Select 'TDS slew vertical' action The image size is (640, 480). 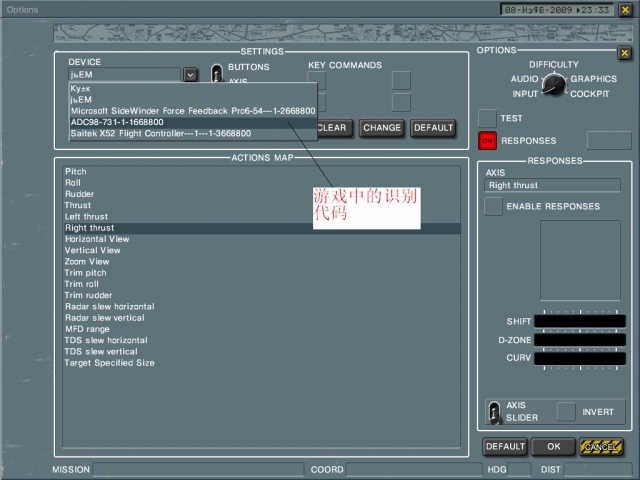click(262, 351)
